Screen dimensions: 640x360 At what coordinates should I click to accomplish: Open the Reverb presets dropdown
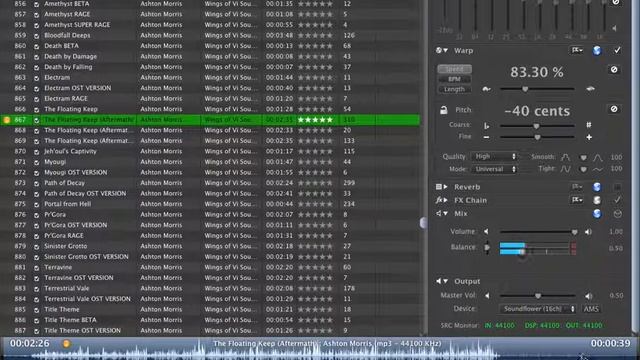click(577, 187)
